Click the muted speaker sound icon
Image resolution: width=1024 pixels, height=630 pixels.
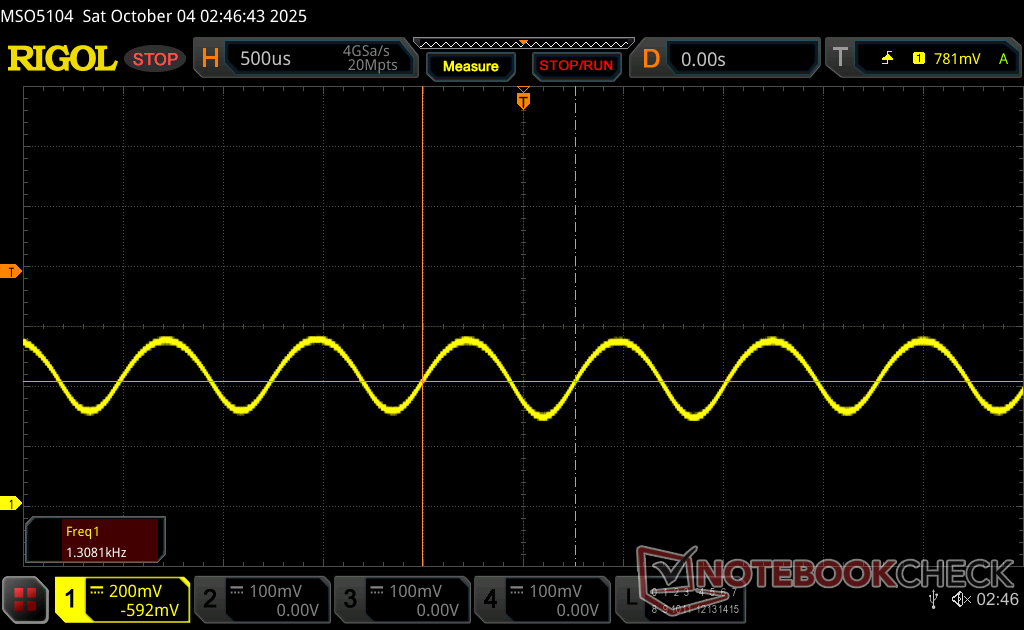(x=959, y=599)
